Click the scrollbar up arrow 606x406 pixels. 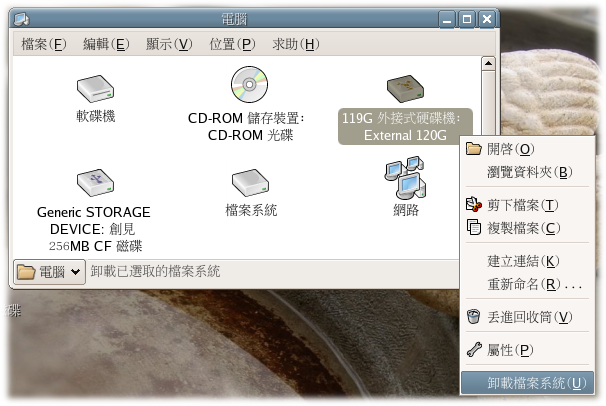[x=488, y=63]
